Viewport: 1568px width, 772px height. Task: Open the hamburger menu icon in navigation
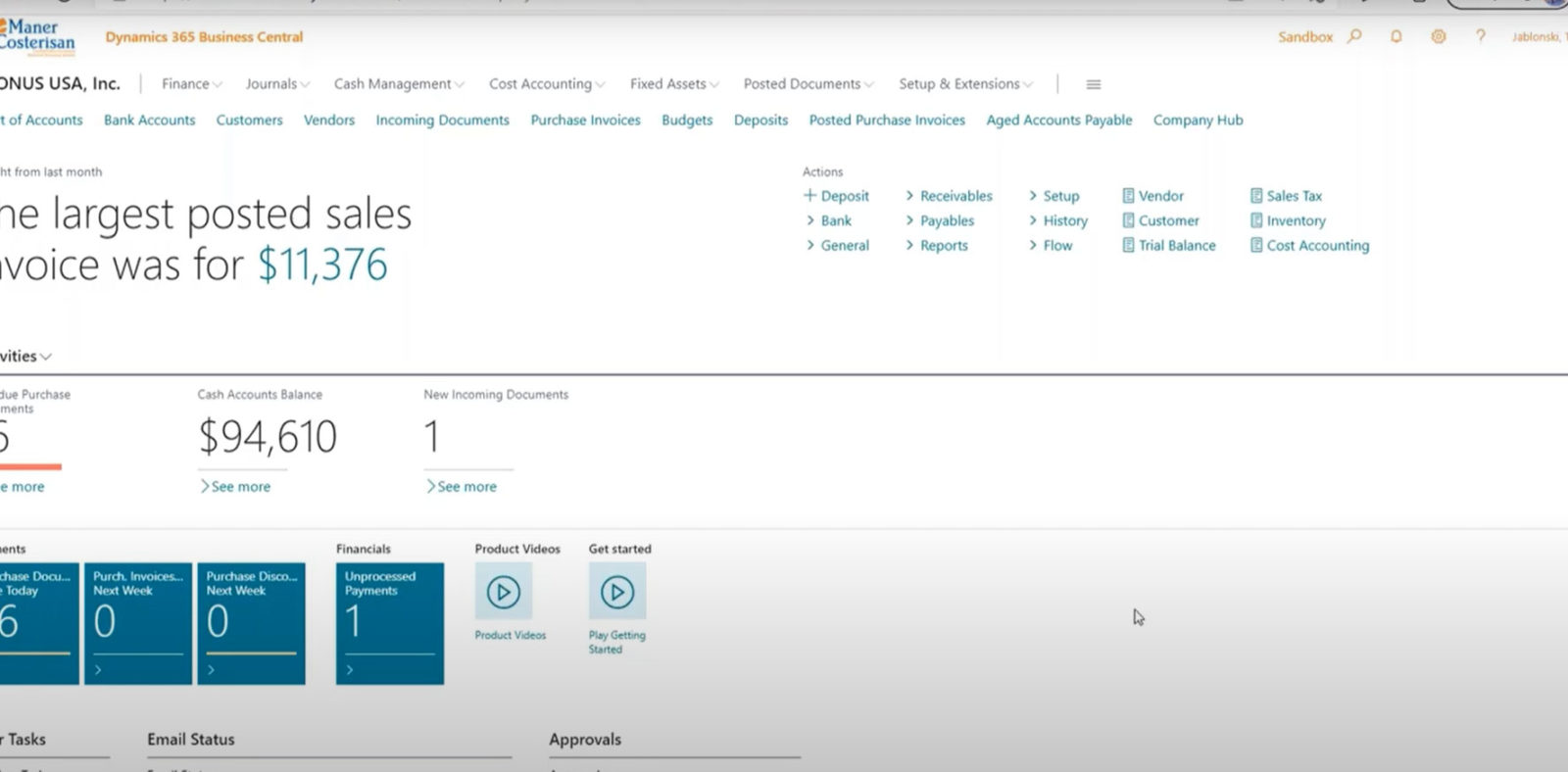click(x=1093, y=84)
